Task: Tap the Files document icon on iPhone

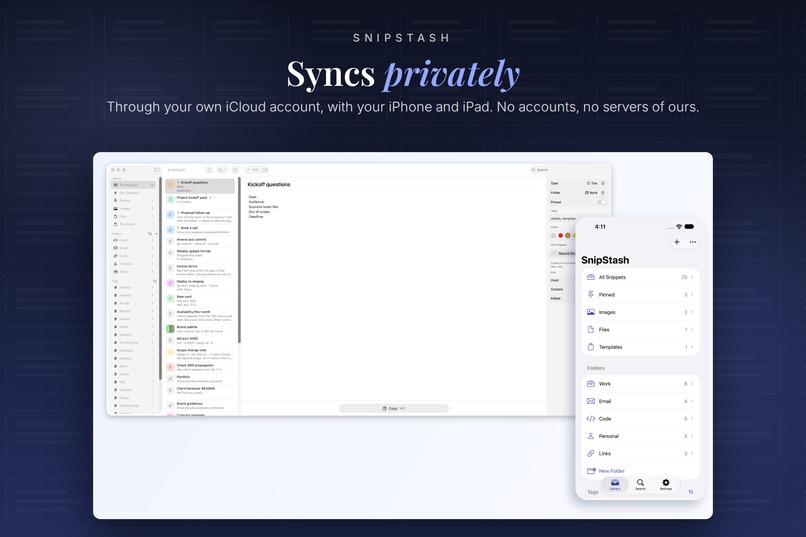Action: pyautogui.click(x=591, y=329)
